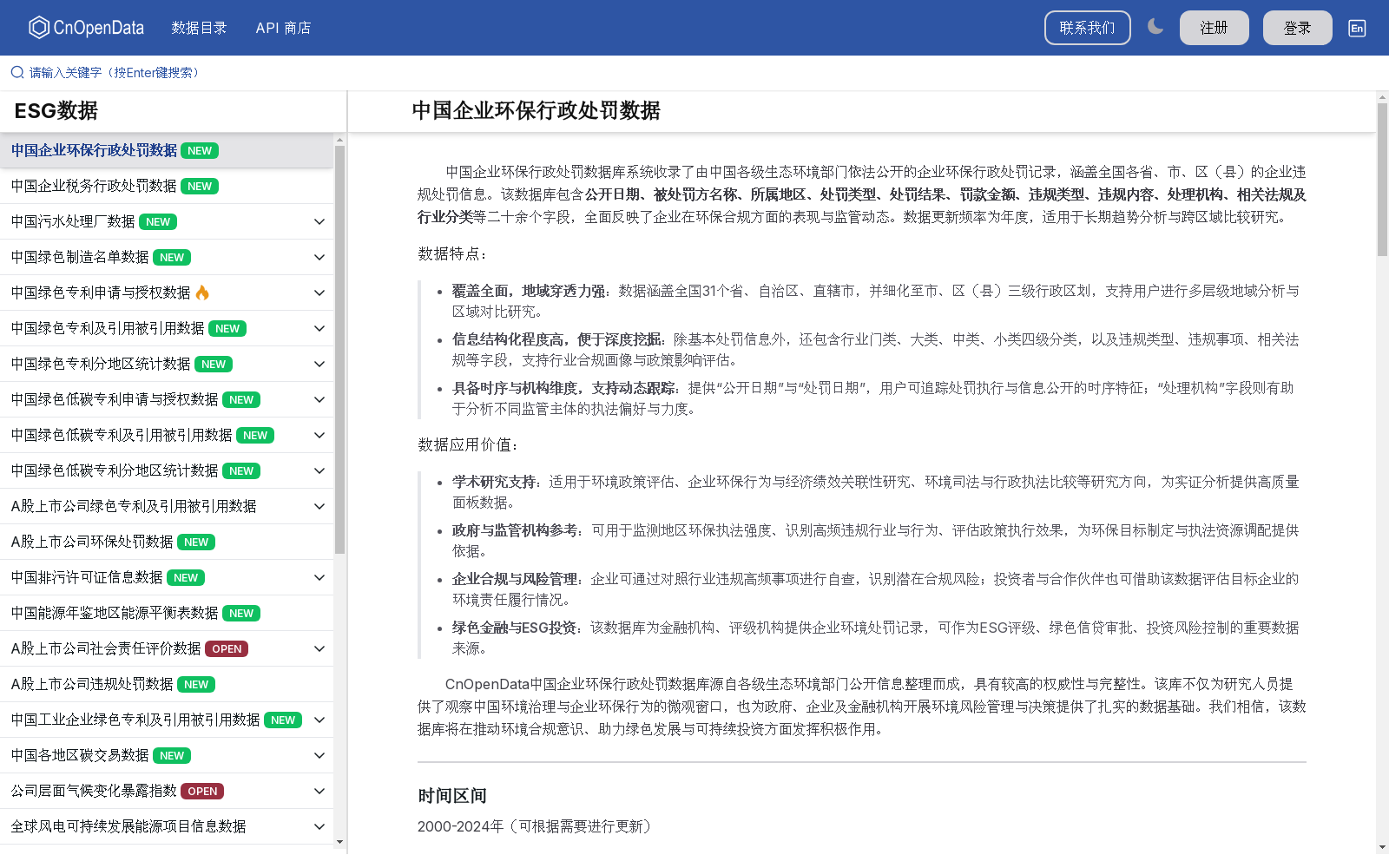1389x868 pixels.
Task: Click the 中国企业环保行政处罚数据 page title
Action: pos(536,111)
